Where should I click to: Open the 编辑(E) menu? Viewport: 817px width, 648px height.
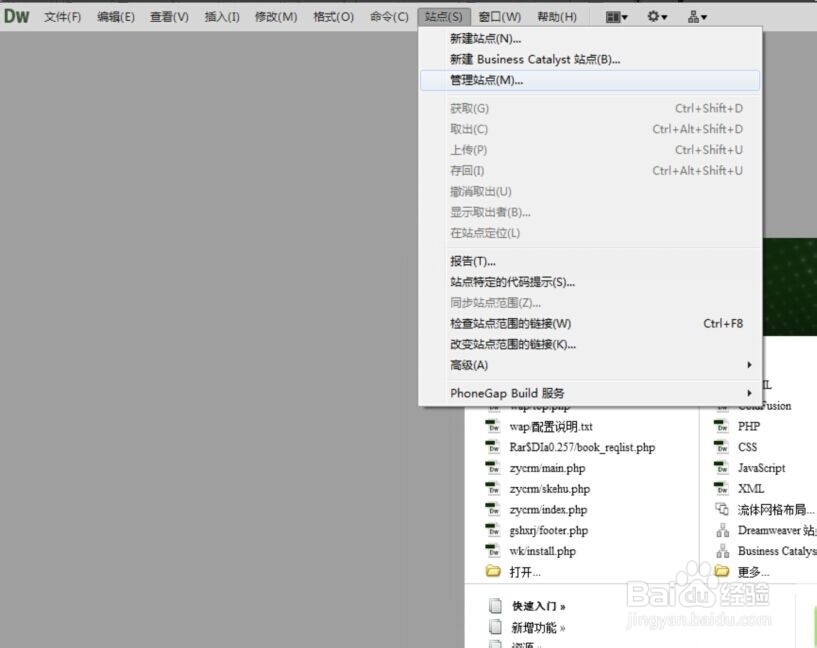click(x=116, y=17)
